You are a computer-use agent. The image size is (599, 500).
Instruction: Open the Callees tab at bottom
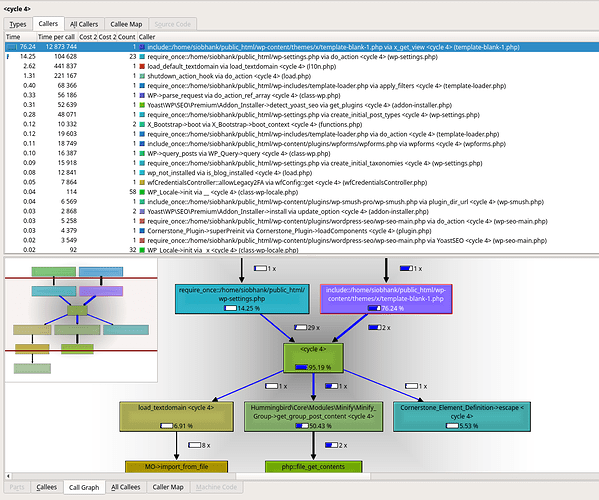(x=46, y=487)
